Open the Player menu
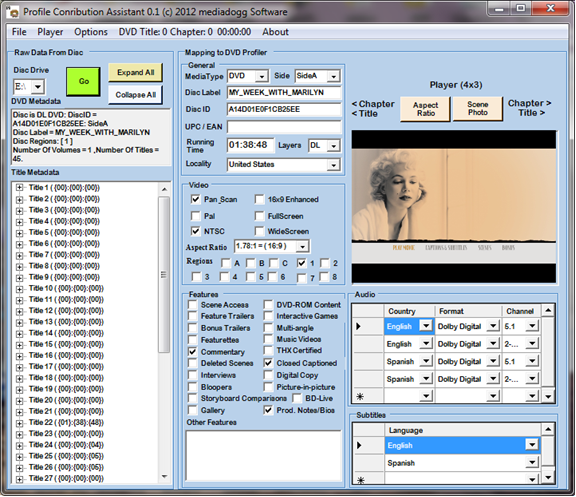The height and width of the screenshot is (497, 576). 50,32
